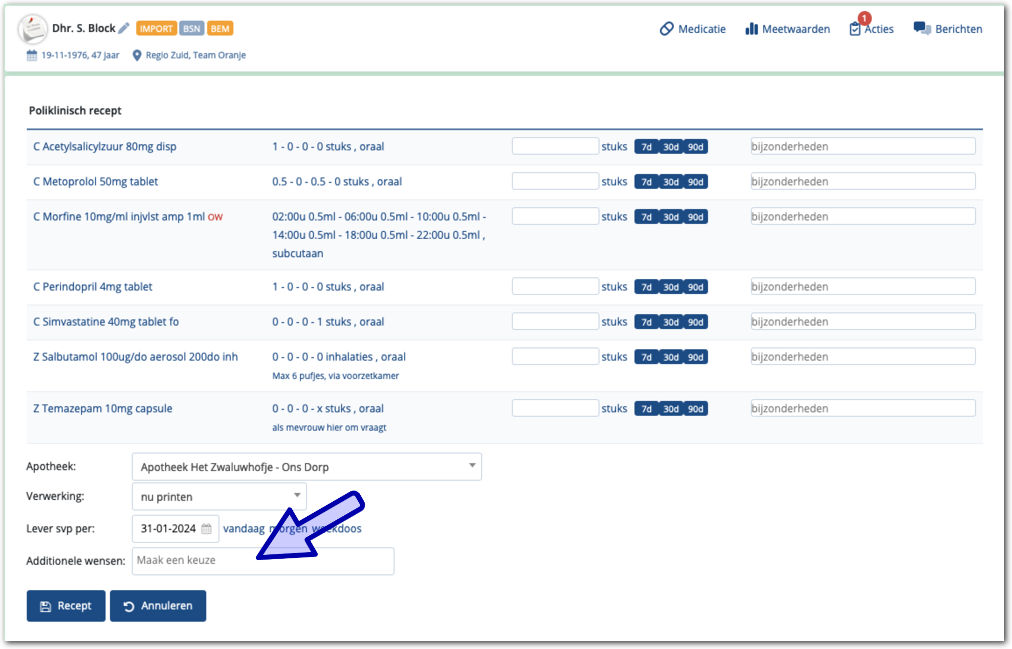Select 90d for Temazepam 10mg capsule
1012x649 pixels.
696,409
